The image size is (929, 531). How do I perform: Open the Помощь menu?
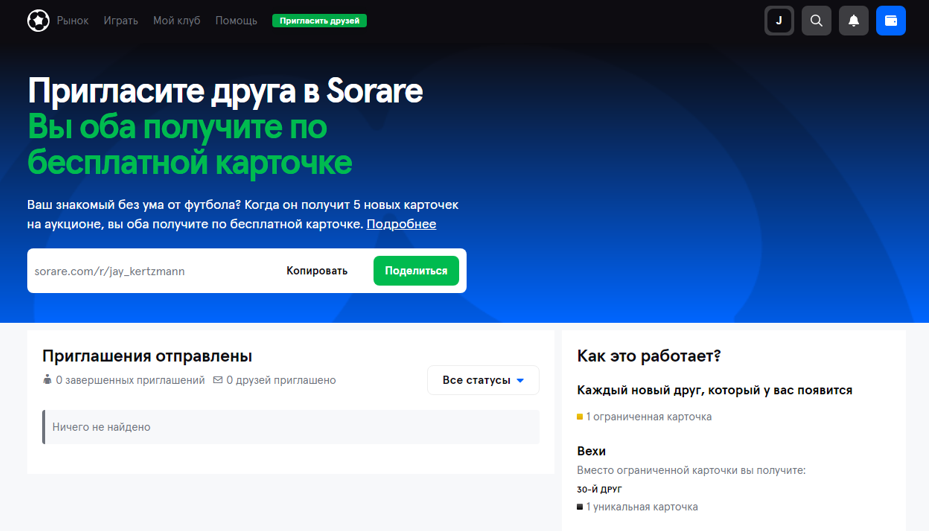click(x=236, y=21)
